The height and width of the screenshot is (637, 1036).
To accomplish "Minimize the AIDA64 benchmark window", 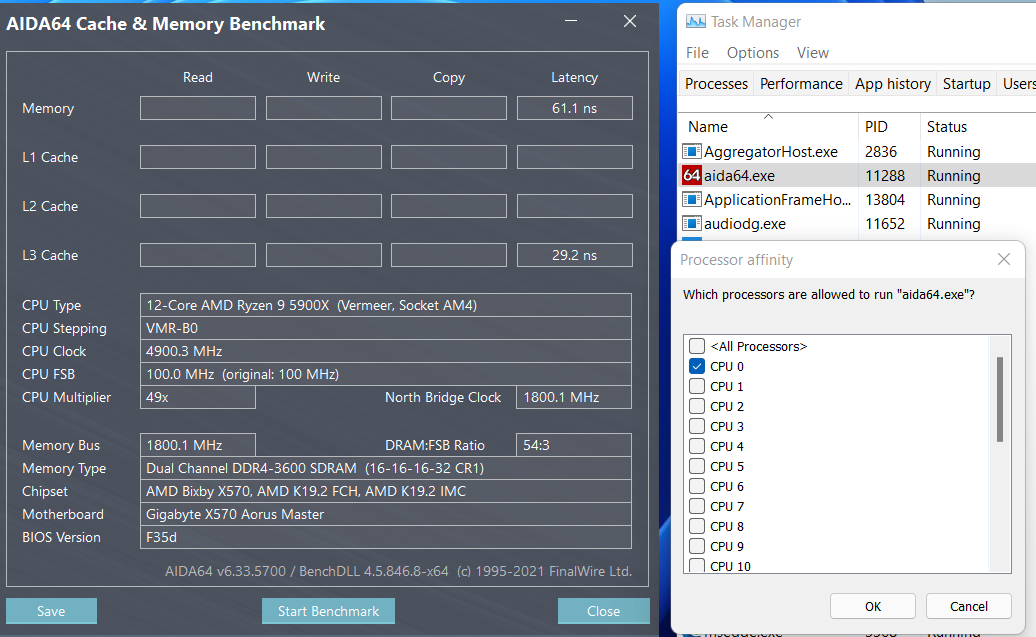I will tap(571, 21).
